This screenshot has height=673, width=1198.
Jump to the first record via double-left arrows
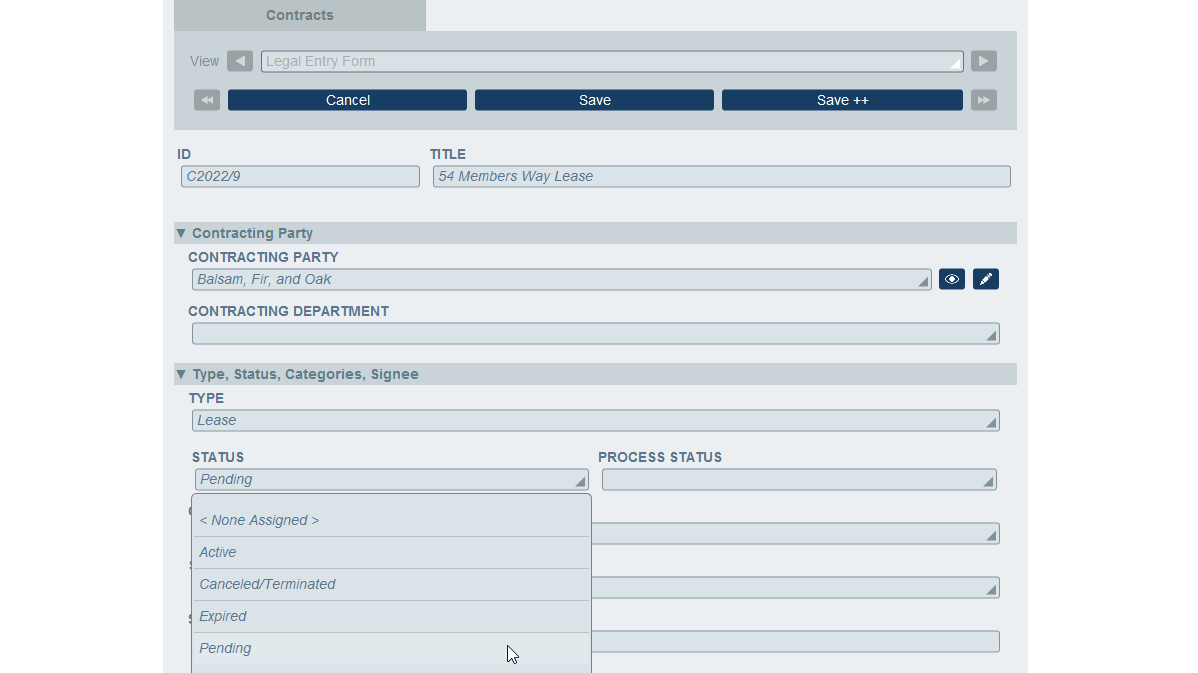click(206, 100)
